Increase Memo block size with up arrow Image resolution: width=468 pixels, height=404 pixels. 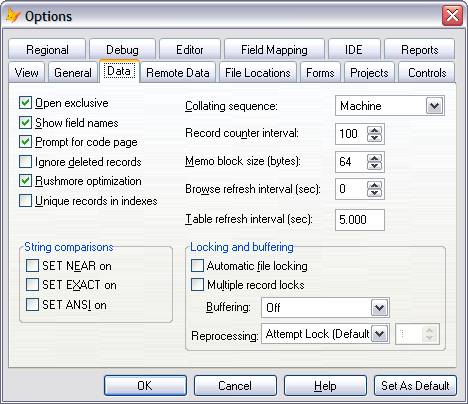[x=374, y=158]
